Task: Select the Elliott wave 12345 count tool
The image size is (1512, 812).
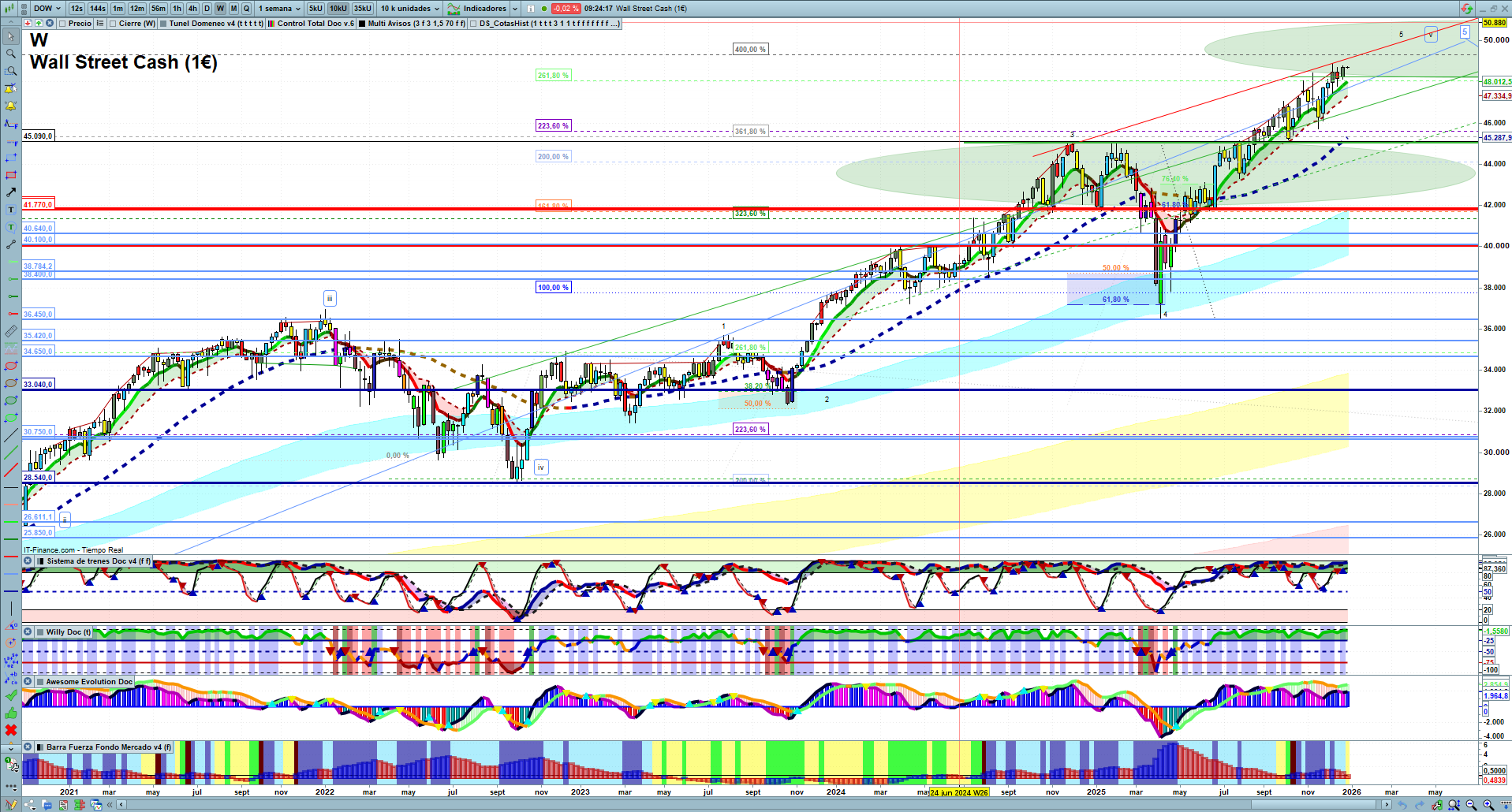Action: [x=11, y=661]
